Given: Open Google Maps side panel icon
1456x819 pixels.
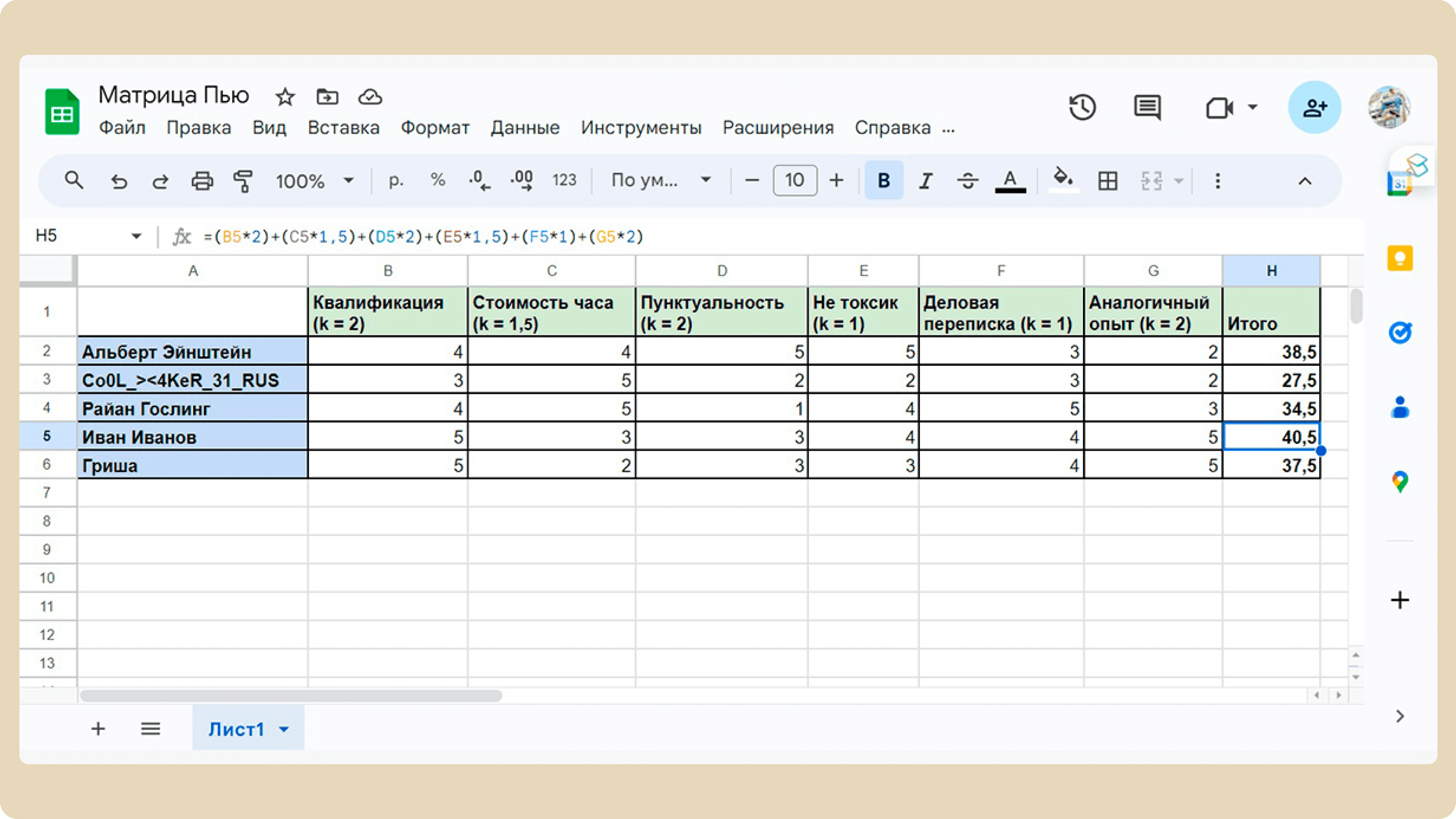Looking at the screenshot, I should click(1400, 482).
